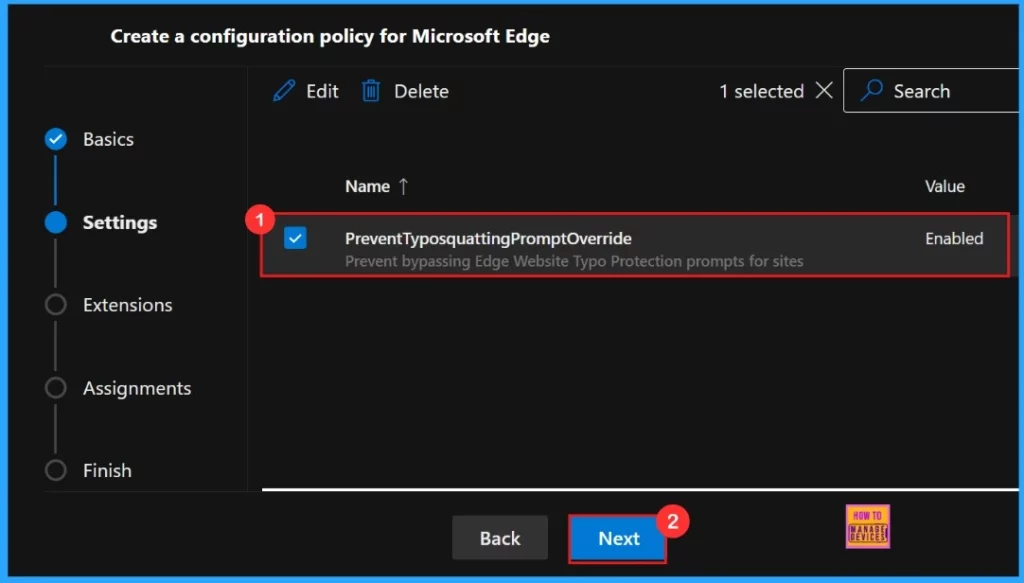Viewport: 1024px width, 583px height.
Task: Click the Edit text label
Action: pyautogui.click(x=323, y=91)
